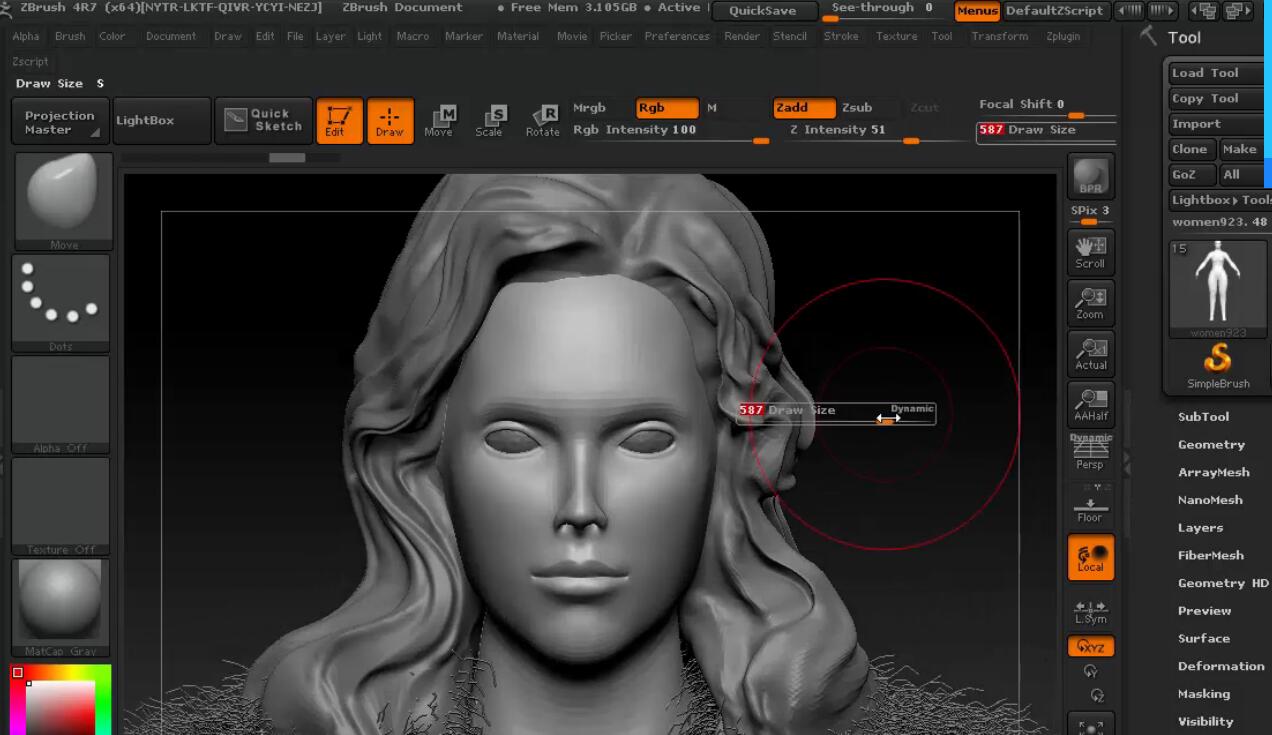Toggle the Zadd sculpt mode
Screen dimensions: 1272x735
(803, 108)
